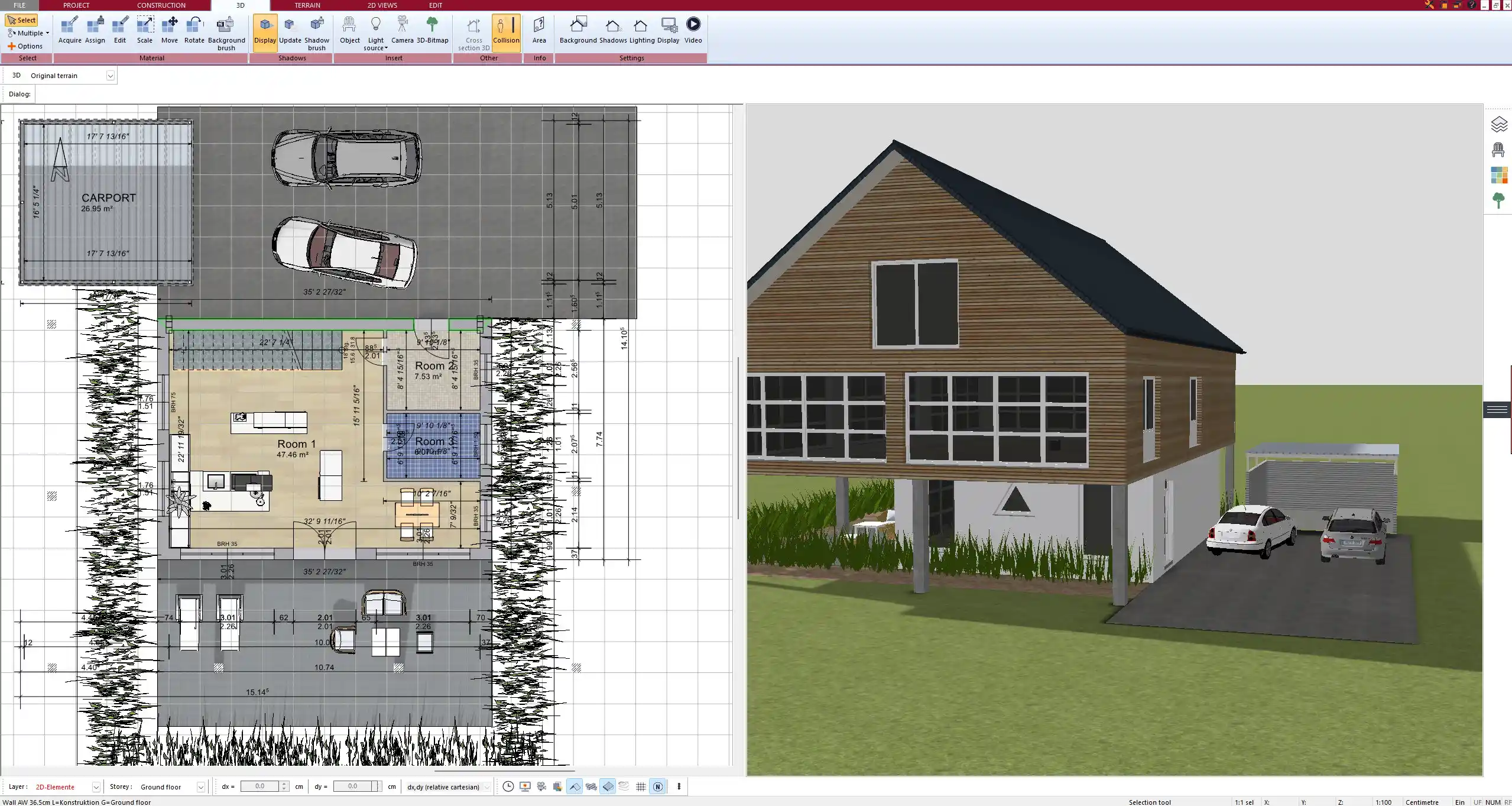Select the Acquire material tool
The width and height of the screenshot is (1512, 806).
[70, 31]
